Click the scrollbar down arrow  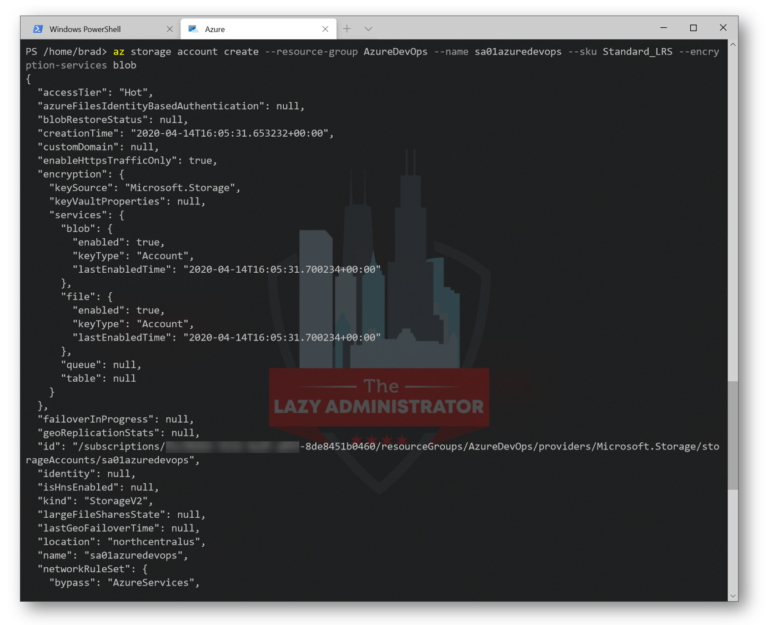coord(733,596)
